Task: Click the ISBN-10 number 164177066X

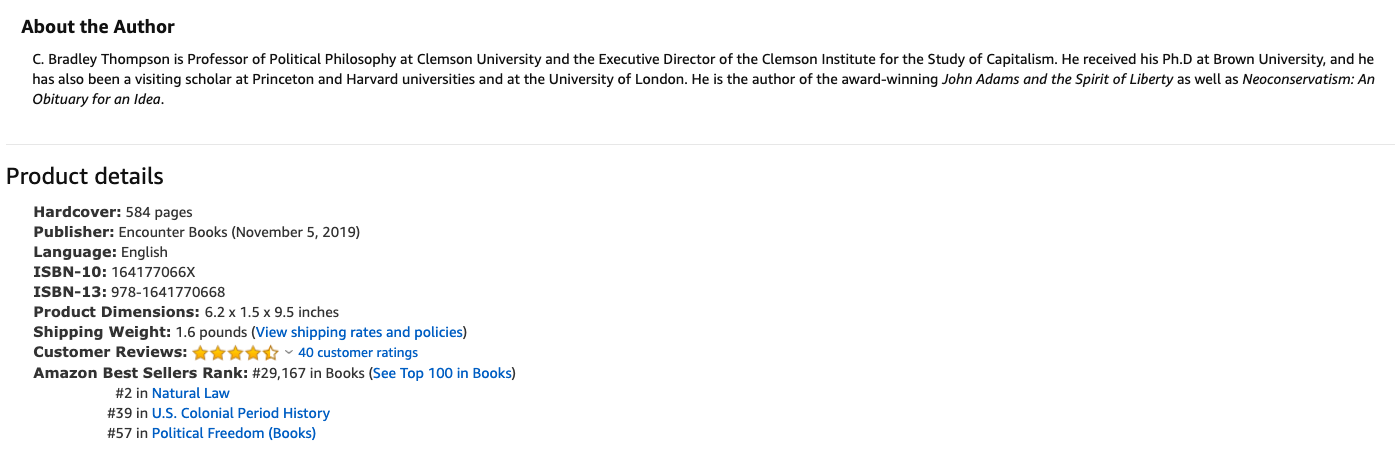Action: click(x=154, y=272)
